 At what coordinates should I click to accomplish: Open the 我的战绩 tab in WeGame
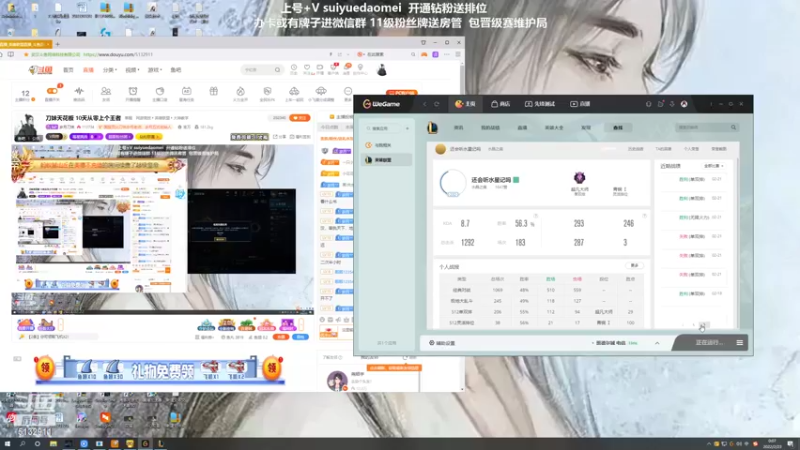click(490, 128)
